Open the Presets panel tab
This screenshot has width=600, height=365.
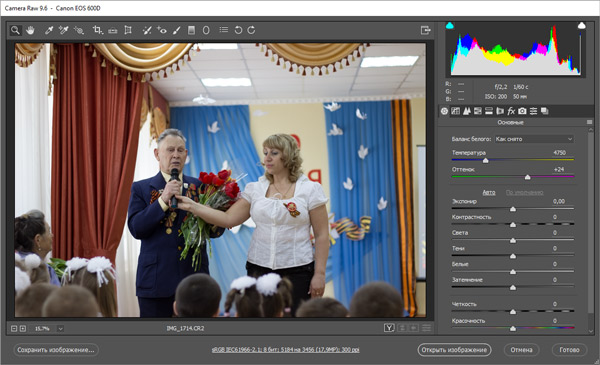point(533,111)
